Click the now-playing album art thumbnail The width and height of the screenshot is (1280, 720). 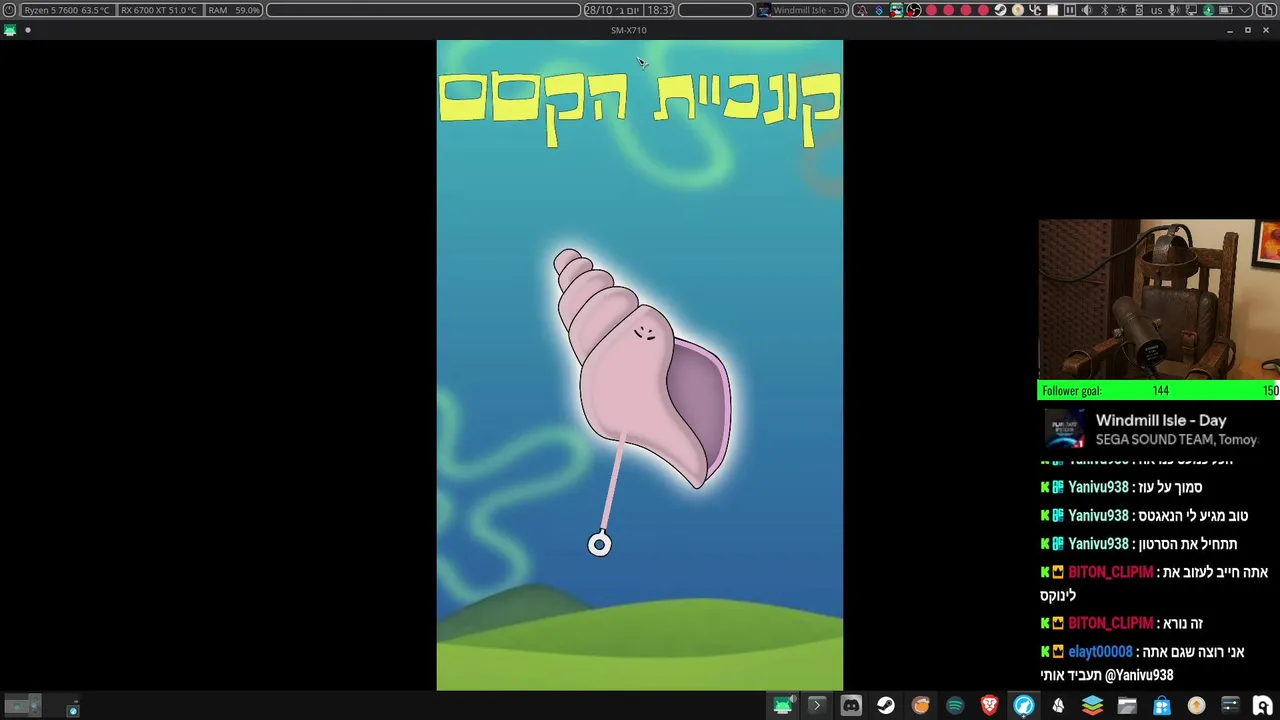(1064, 429)
